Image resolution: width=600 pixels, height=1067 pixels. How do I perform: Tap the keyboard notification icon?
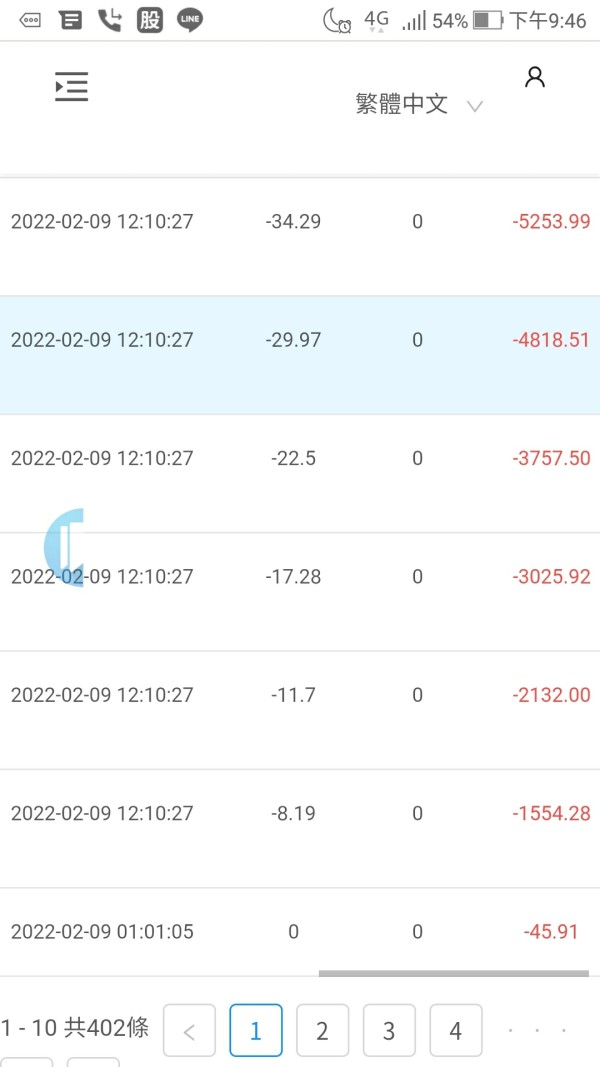coord(31,20)
